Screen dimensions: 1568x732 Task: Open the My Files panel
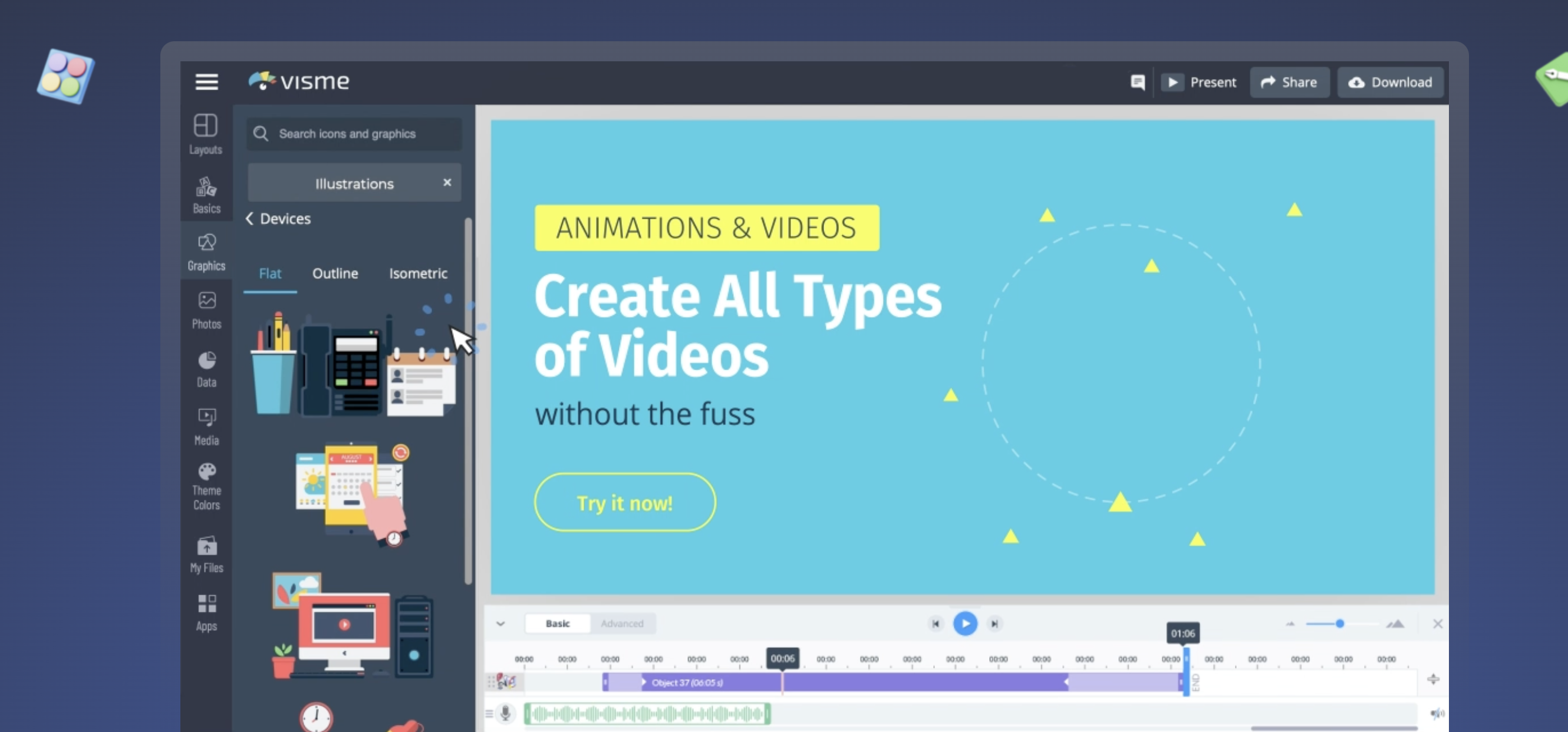206,555
